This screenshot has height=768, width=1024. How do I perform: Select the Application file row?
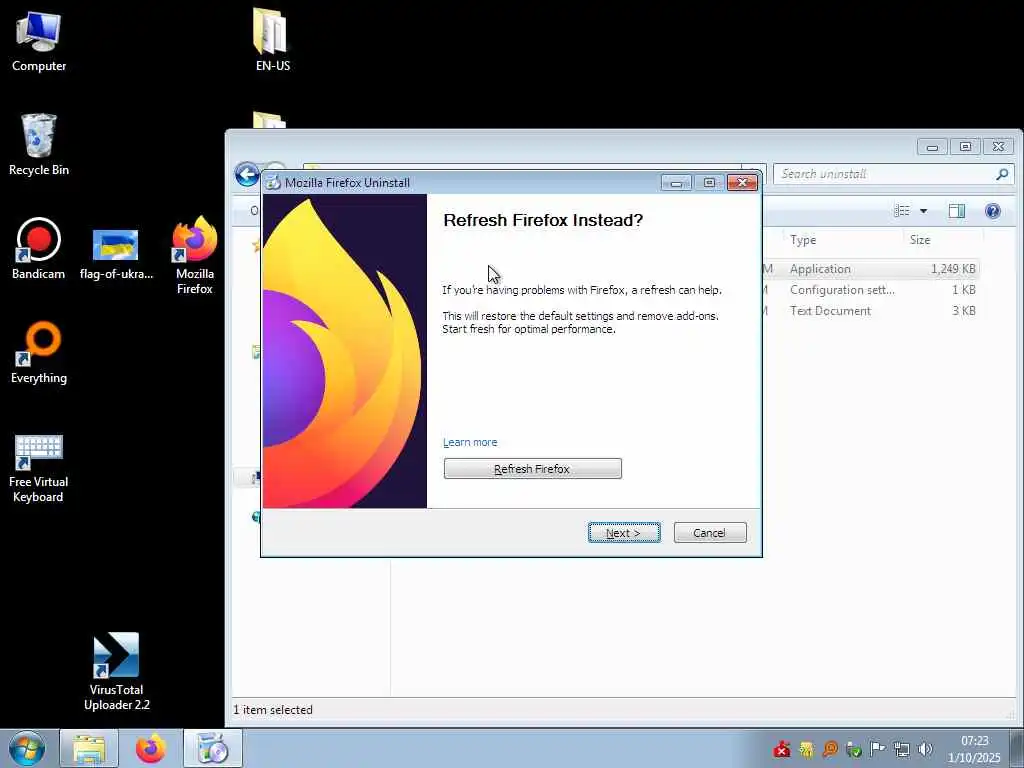[871, 269]
